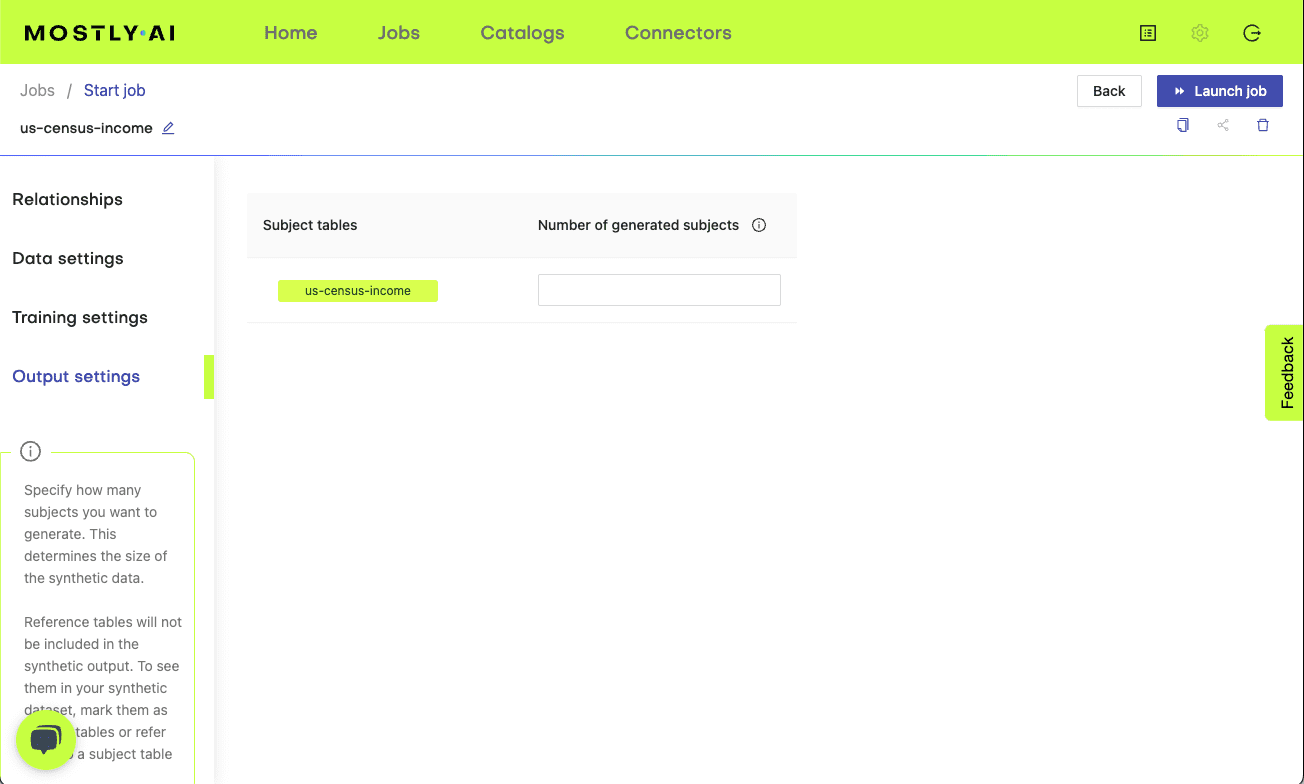Open the Catalogs menu

point(522,33)
